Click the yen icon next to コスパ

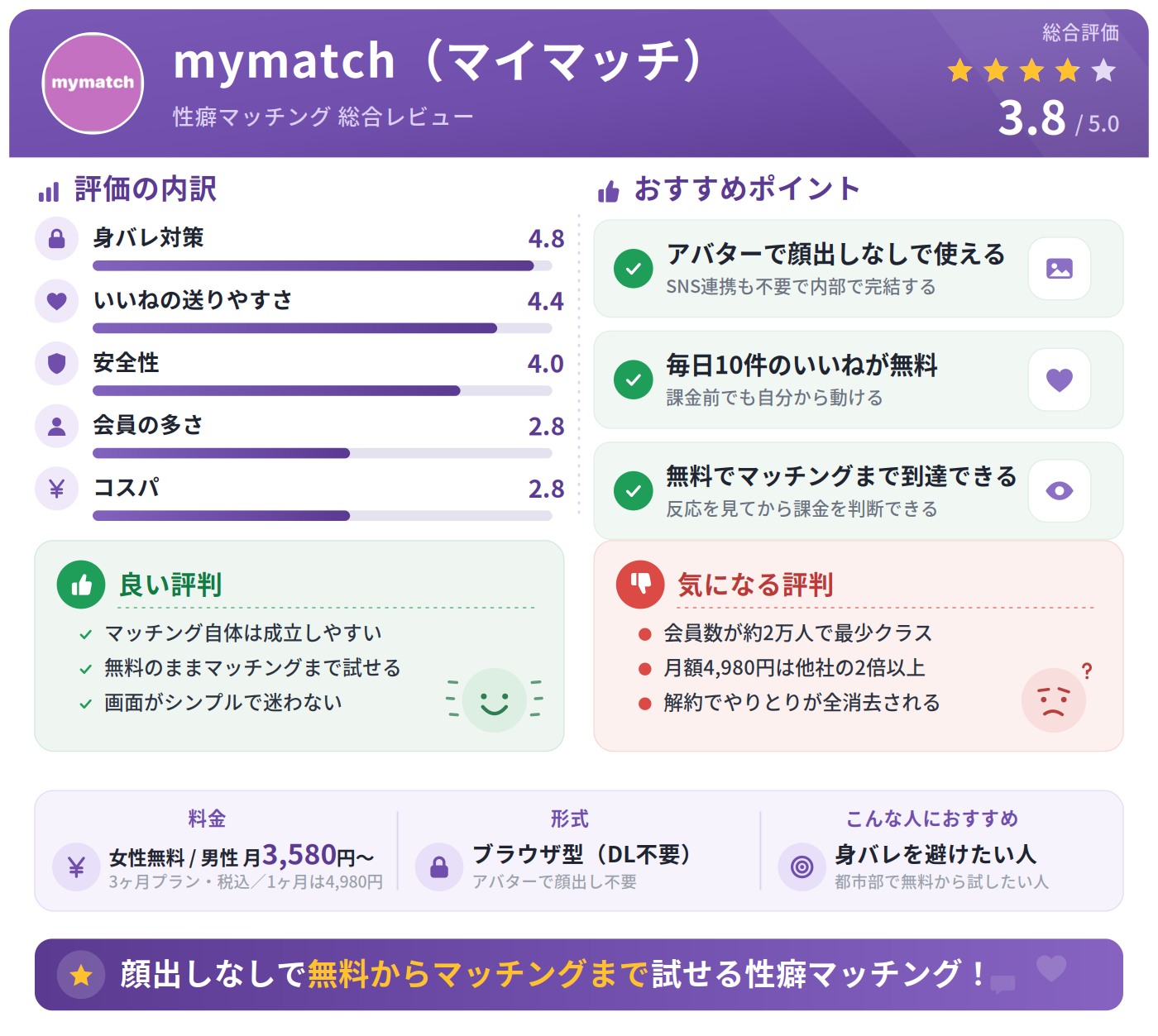pos(56,489)
